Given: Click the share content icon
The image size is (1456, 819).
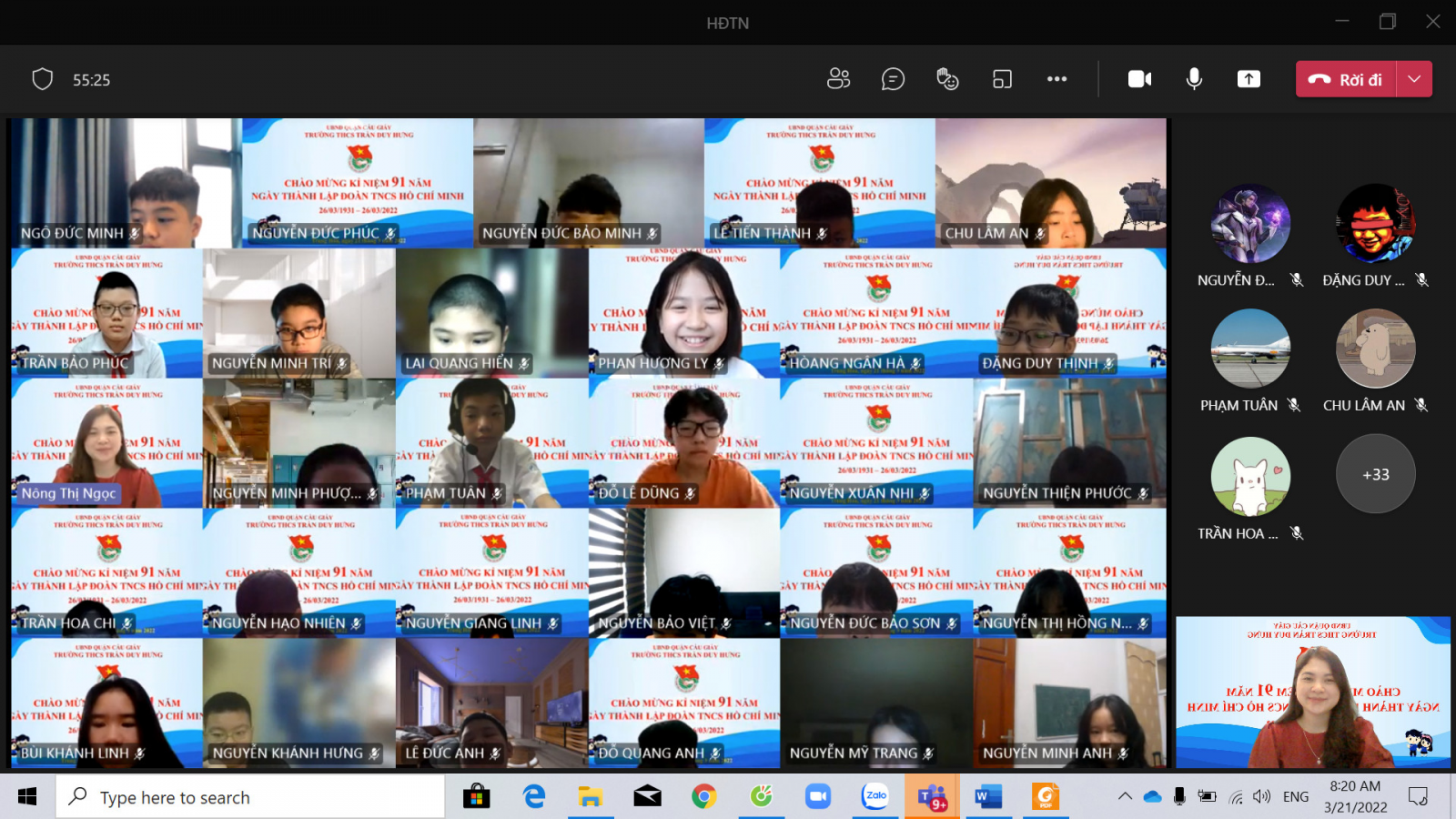Looking at the screenshot, I should point(1249,79).
